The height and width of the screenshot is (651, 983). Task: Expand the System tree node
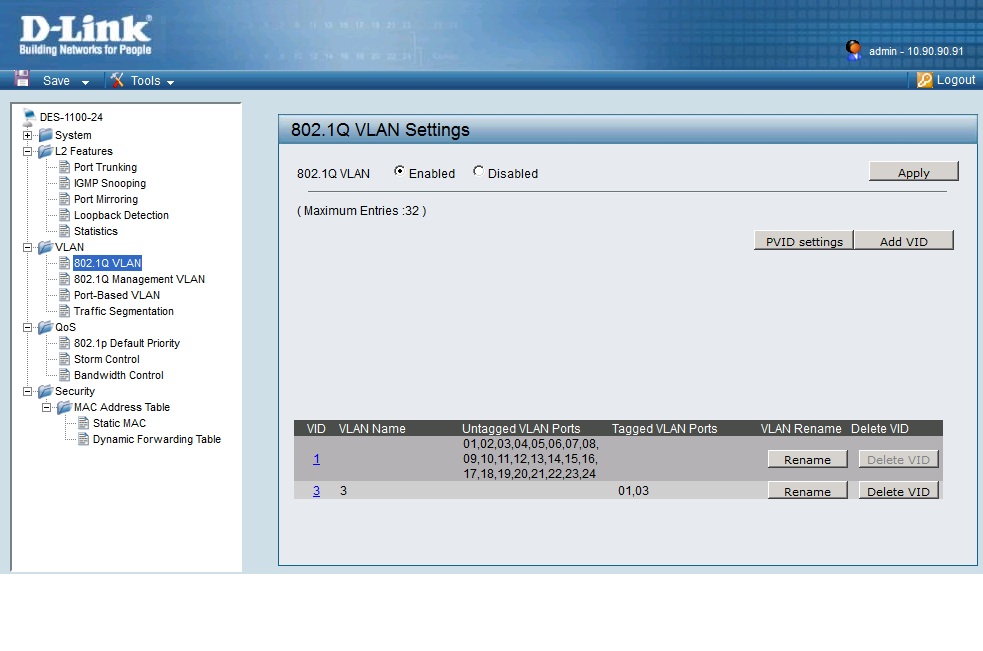point(28,135)
